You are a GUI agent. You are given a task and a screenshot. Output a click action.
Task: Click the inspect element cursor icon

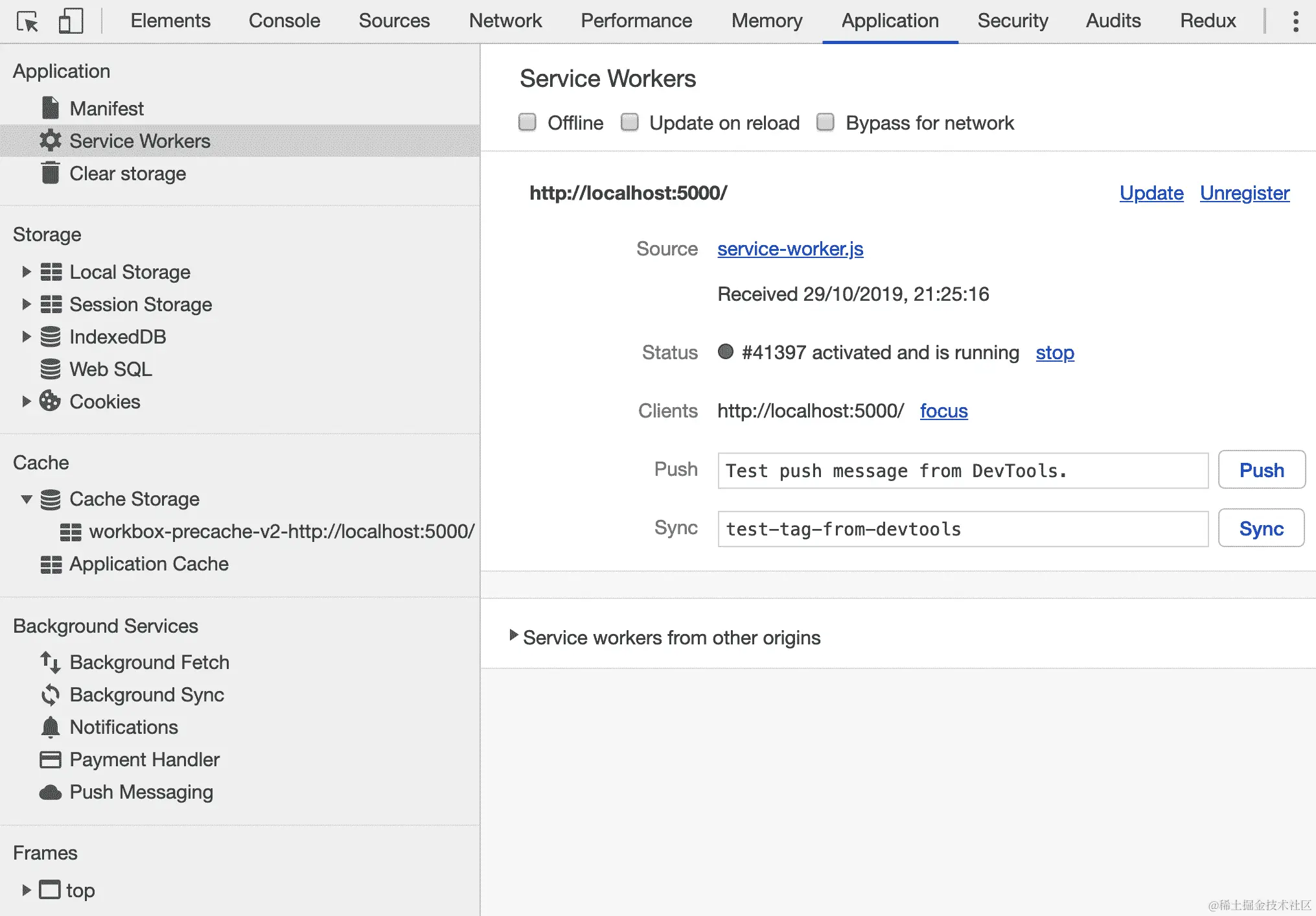click(x=27, y=21)
